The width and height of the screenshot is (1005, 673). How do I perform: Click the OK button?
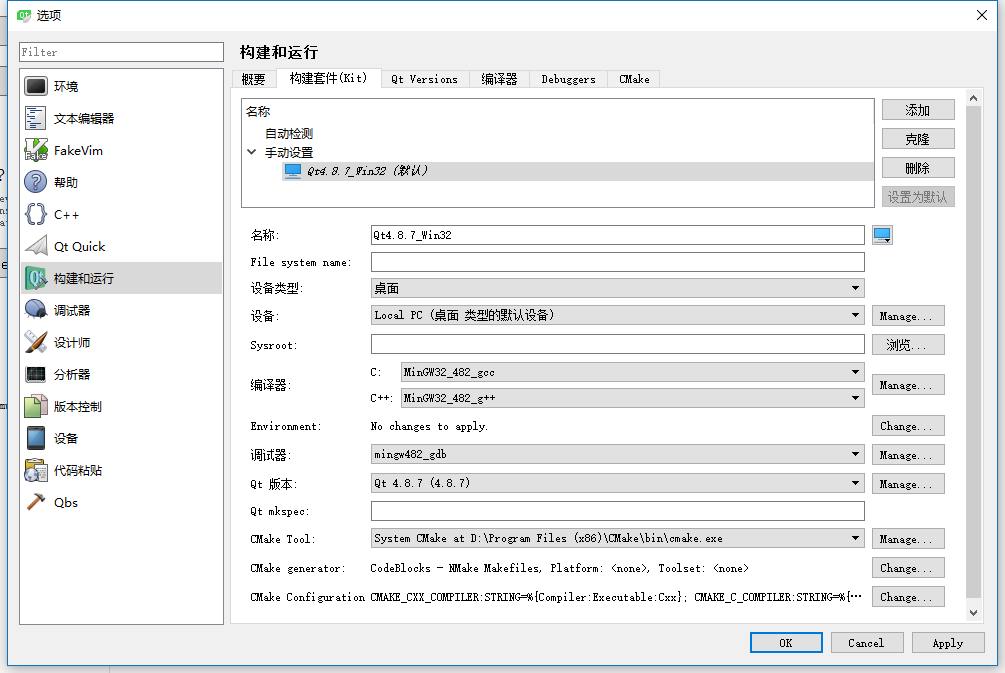(786, 643)
